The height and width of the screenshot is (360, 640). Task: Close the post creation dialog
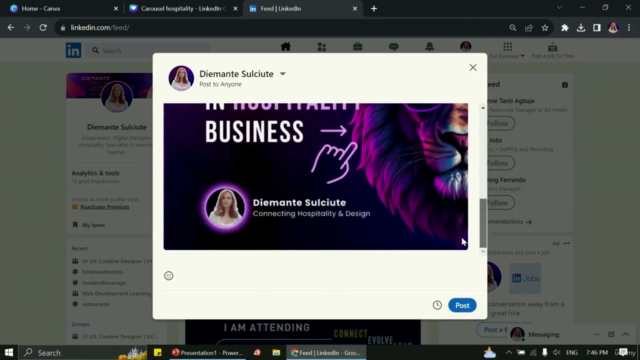pos(473,67)
